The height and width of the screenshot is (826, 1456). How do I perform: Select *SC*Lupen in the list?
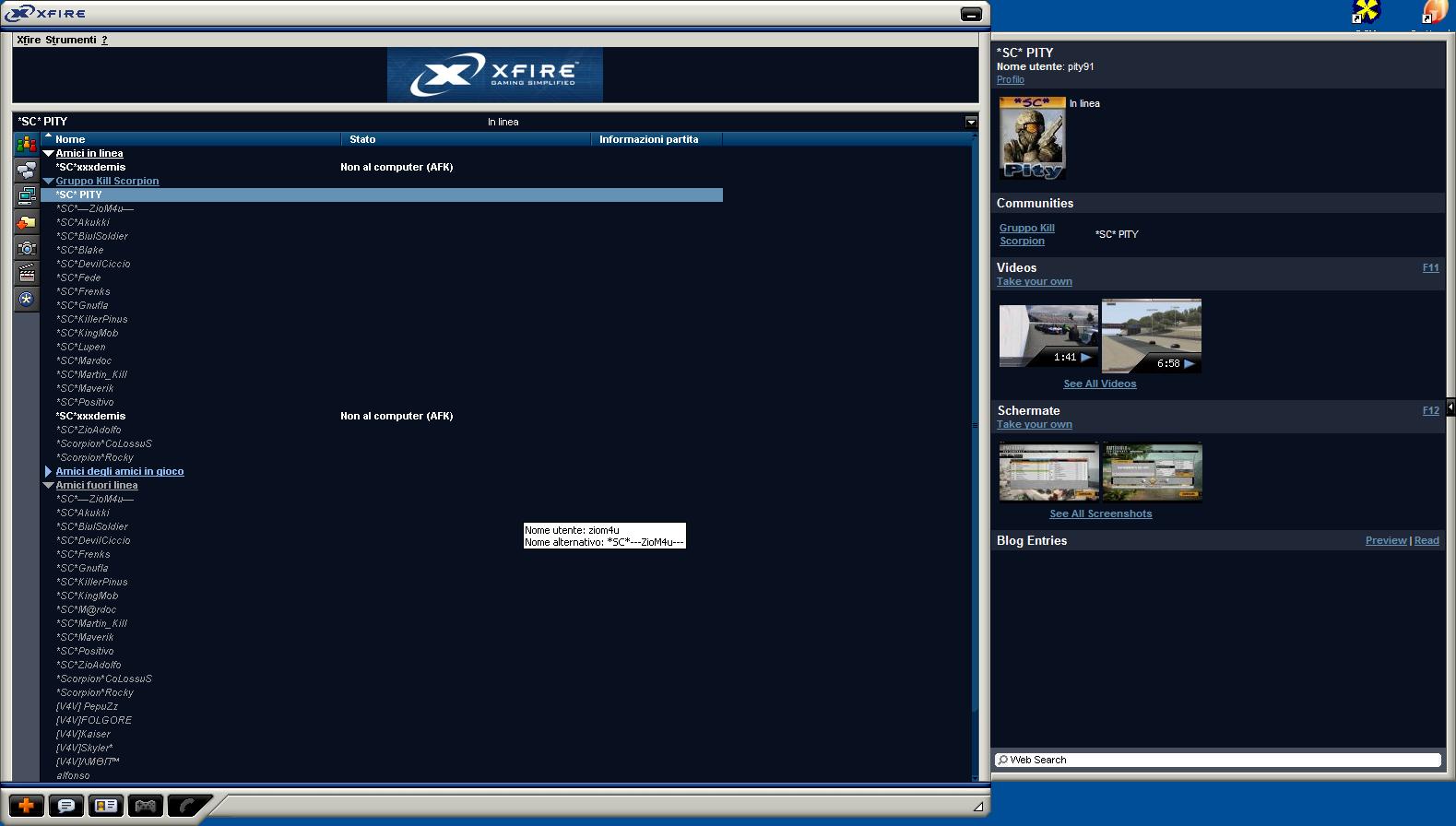pos(80,347)
